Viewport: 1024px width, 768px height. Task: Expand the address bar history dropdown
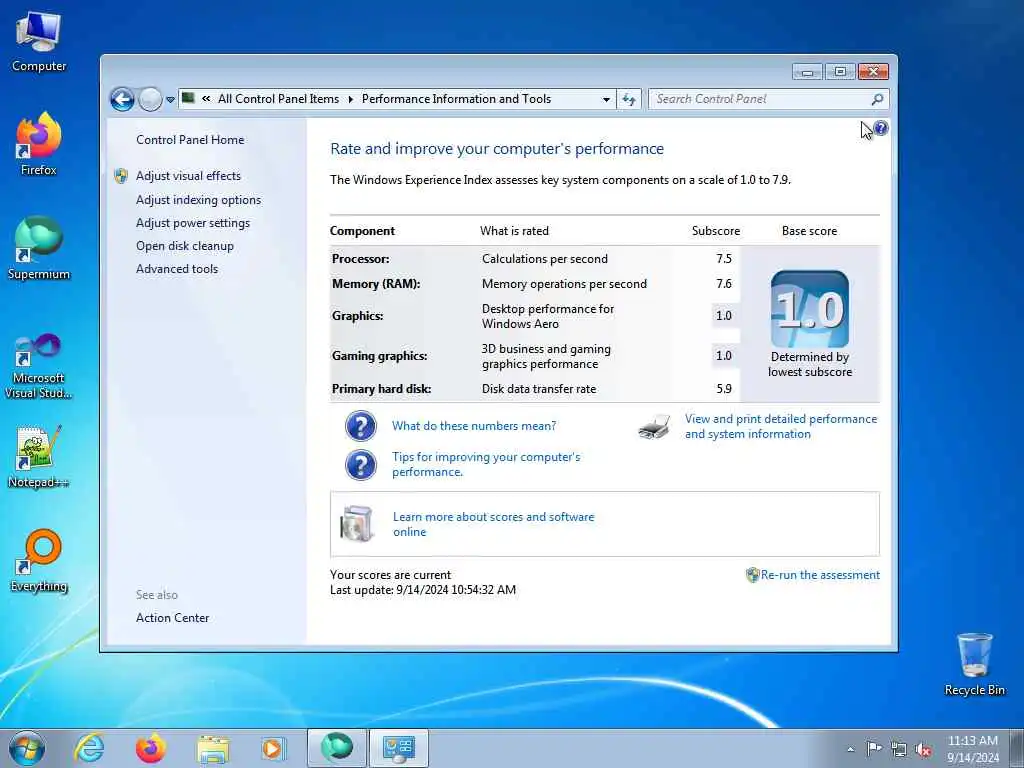[x=606, y=99]
